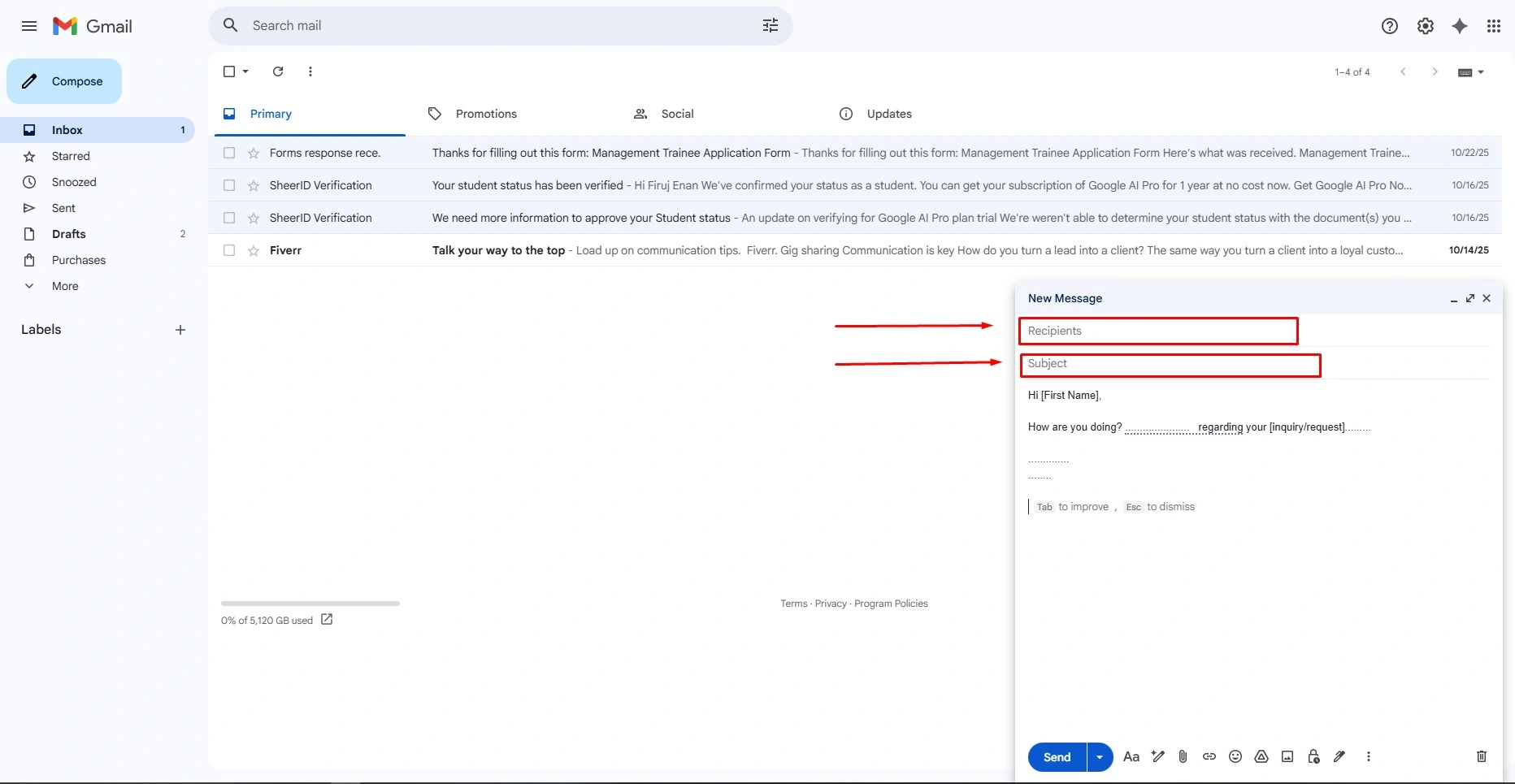
Task: Open the Talk your way to the top email
Action: tap(855, 250)
